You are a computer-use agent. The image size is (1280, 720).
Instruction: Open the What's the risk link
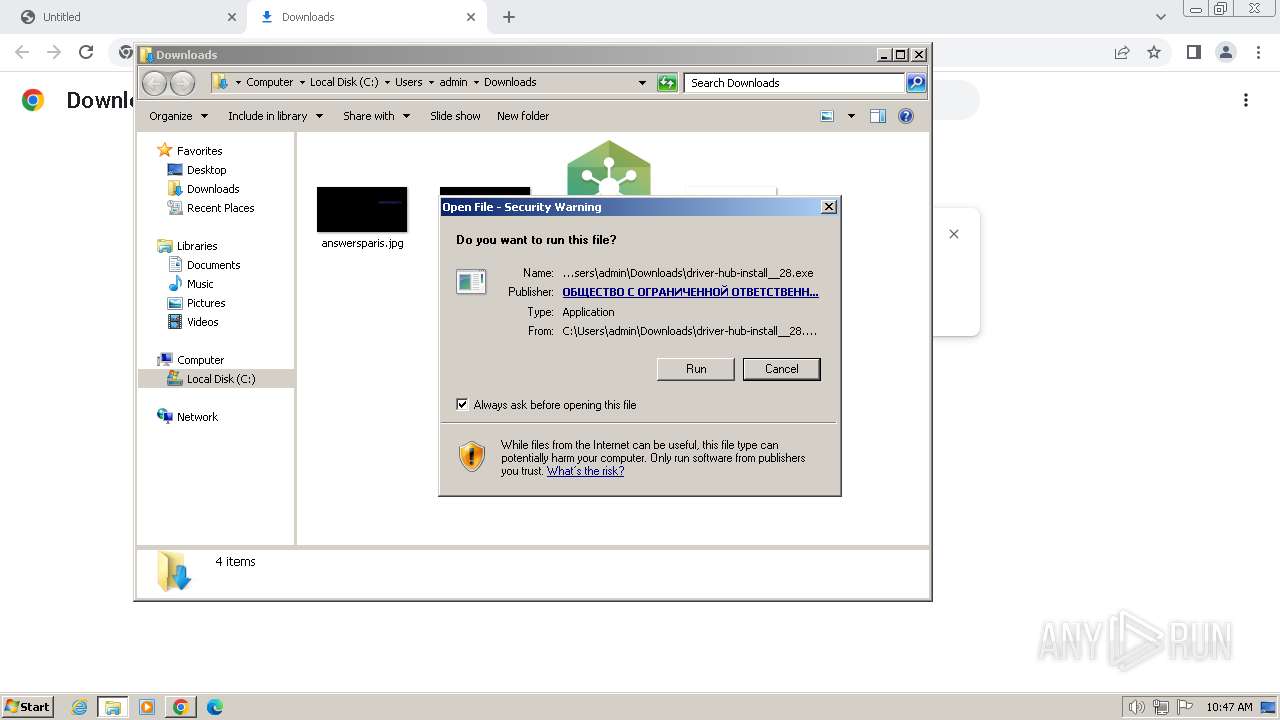click(x=585, y=471)
